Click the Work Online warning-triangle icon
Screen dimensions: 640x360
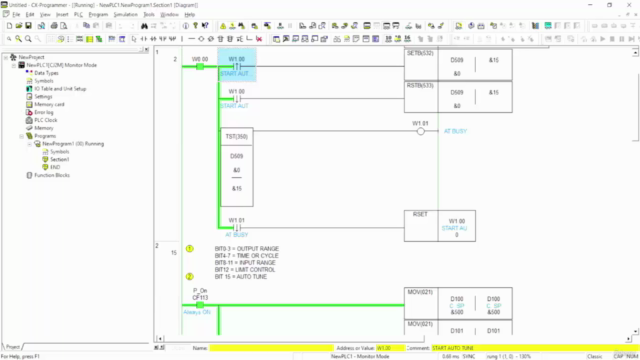(223, 26)
